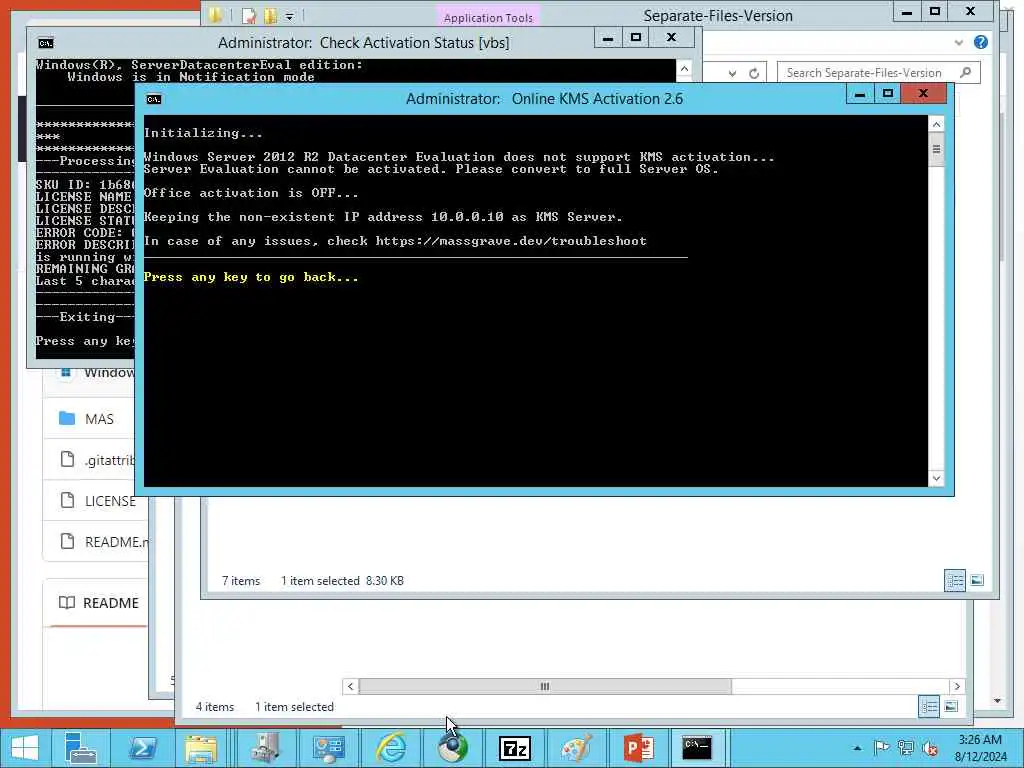Click the Check Activation Status window title bar
Image resolution: width=1024 pixels, height=768 pixels.
click(364, 42)
